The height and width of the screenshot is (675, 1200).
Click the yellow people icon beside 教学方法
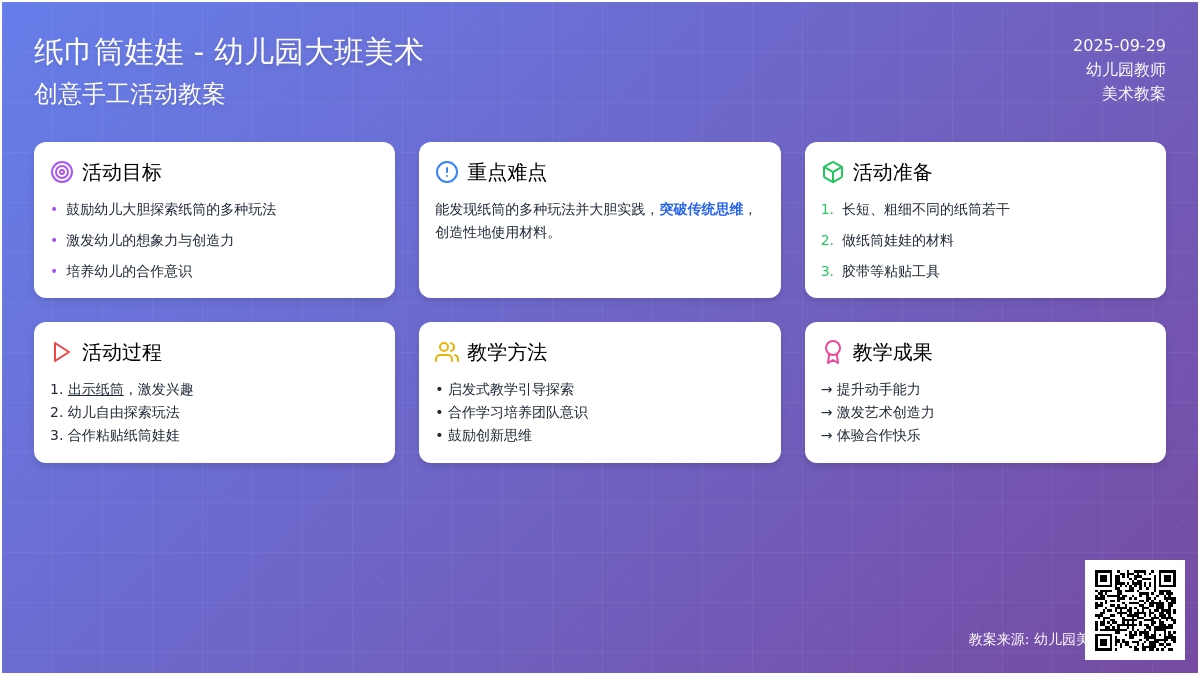pyautogui.click(x=447, y=352)
